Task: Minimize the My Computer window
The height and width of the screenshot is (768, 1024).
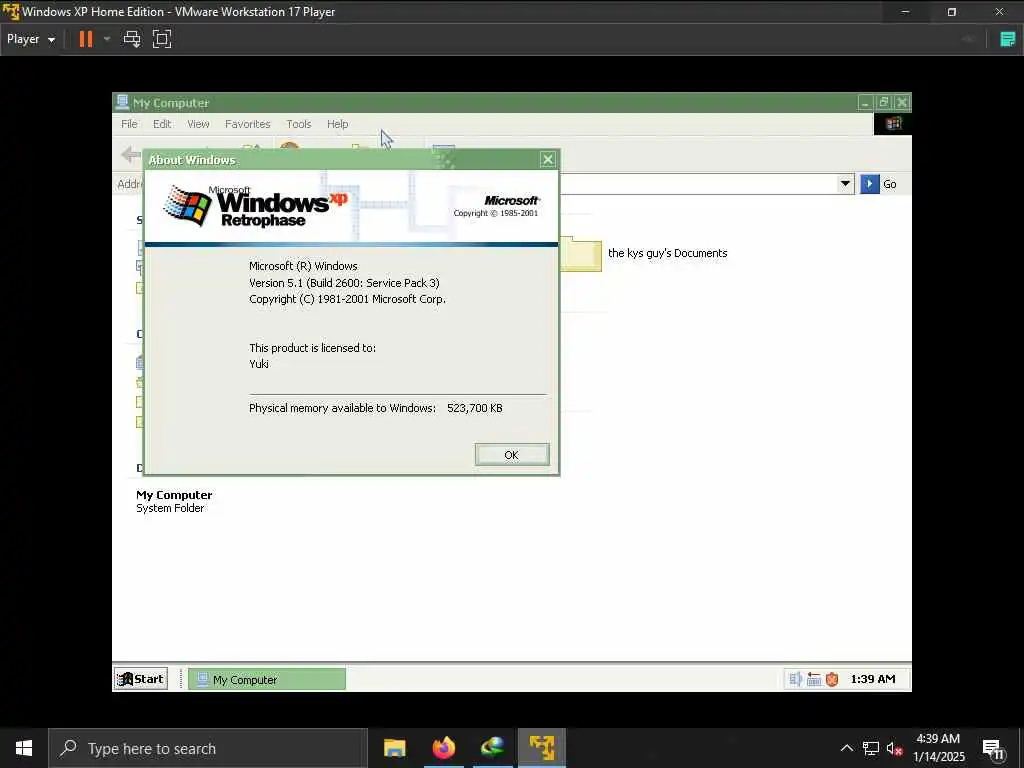Action: pos(865,103)
